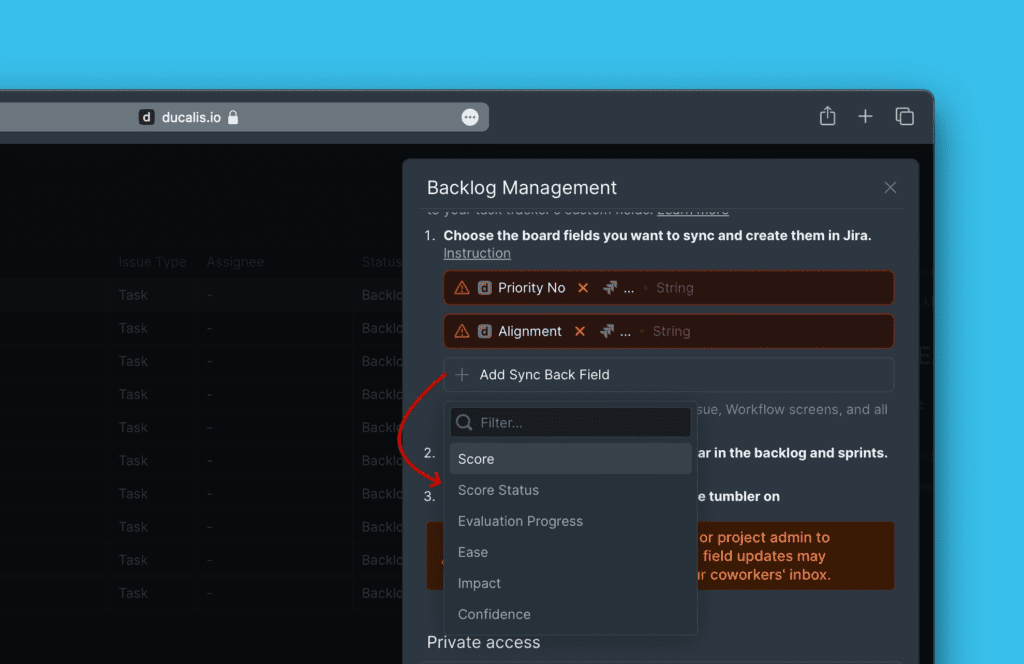Image resolution: width=1024 pixels, height=664 pixels.
Task: Select Score Status from the field list
Action: tap(498, 490)
